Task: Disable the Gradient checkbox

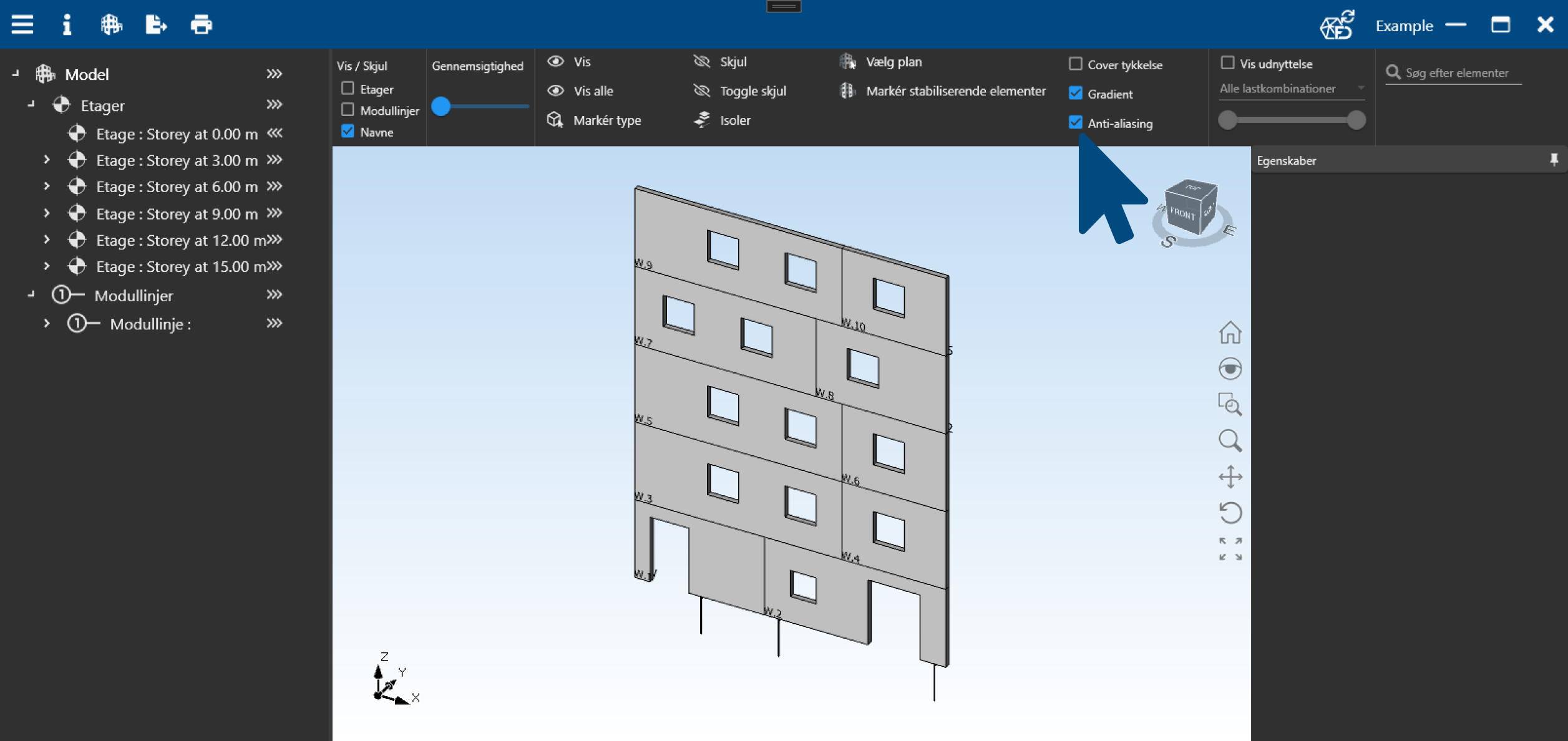Action: pos(1075,93)
